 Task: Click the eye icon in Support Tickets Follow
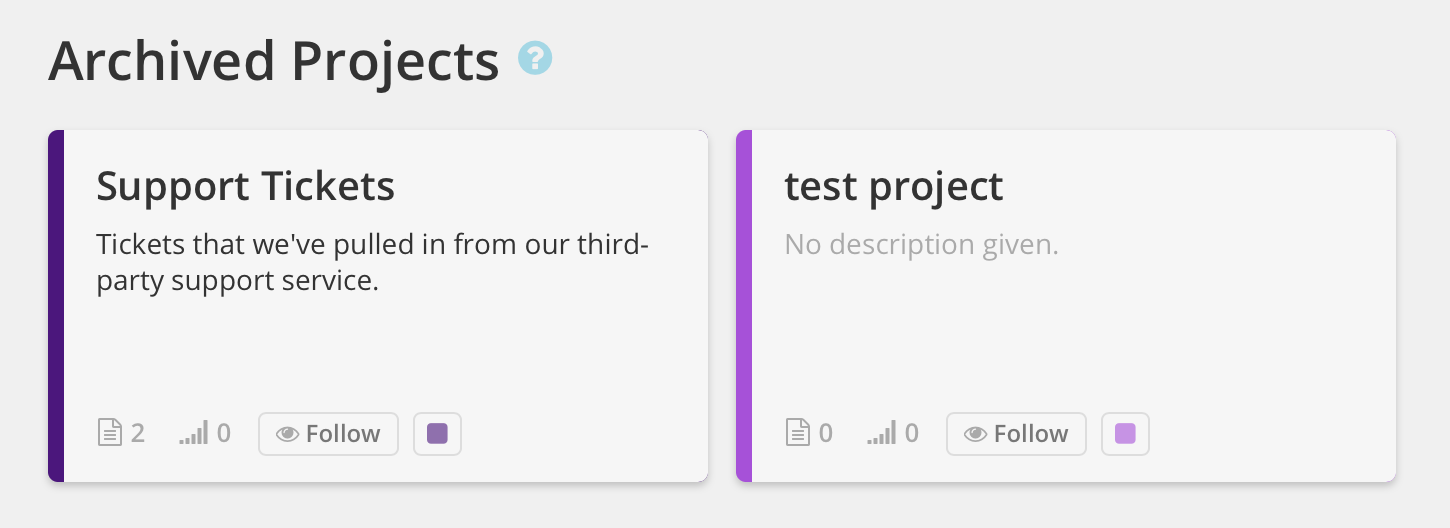[288, 434]
